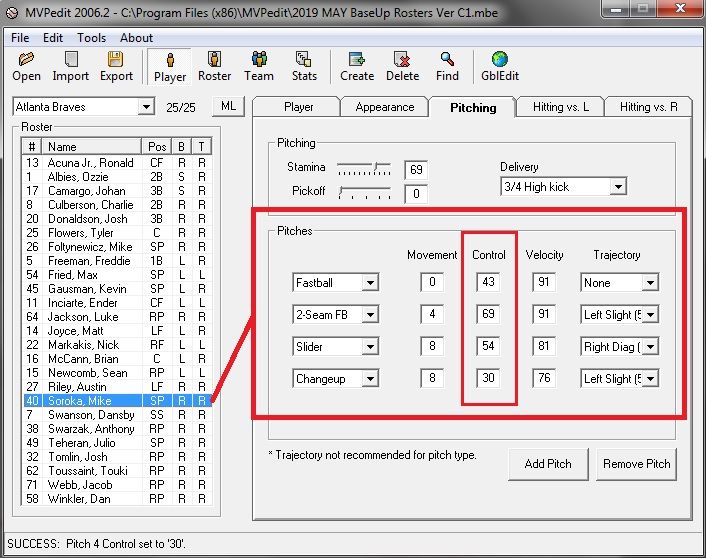Select Soroka, Mike highlighted roster row
The height and width of the screenshot is (558, 706).
[117, 401]
